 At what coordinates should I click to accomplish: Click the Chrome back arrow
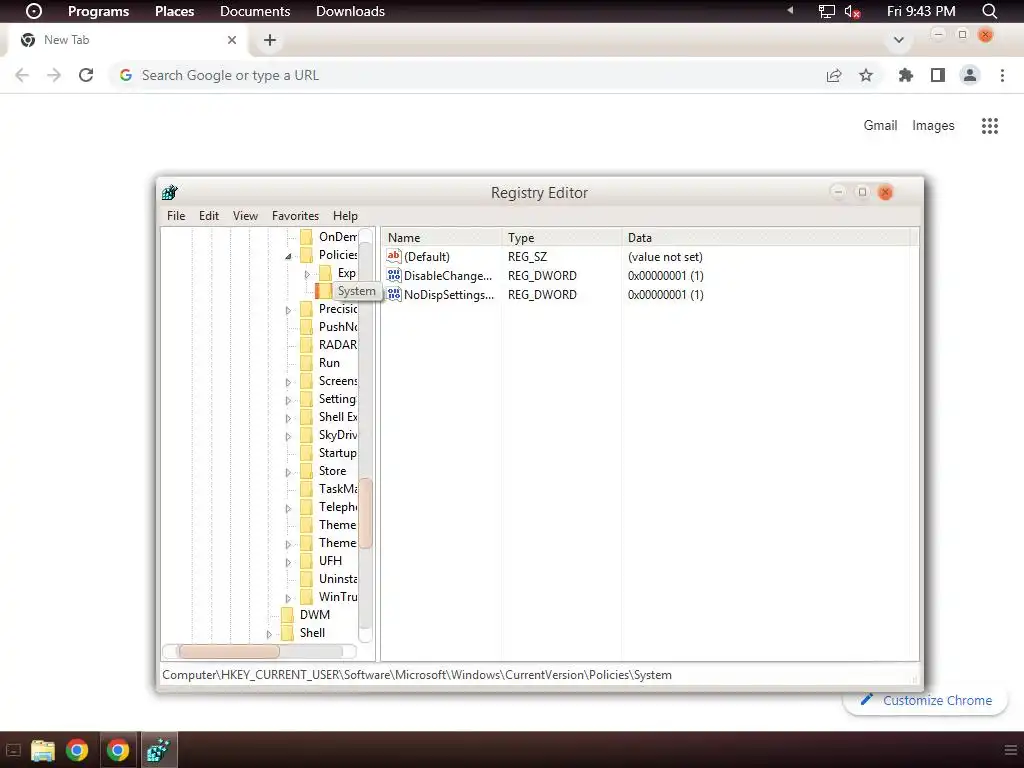(22, 75)
